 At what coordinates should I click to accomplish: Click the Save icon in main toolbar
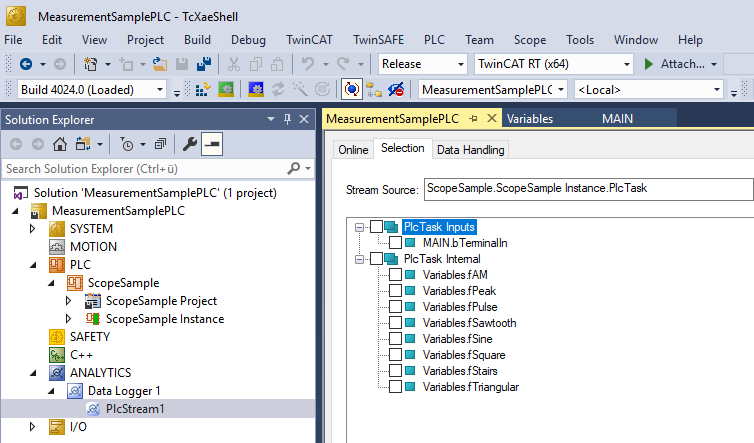click(x=182, y=64)
